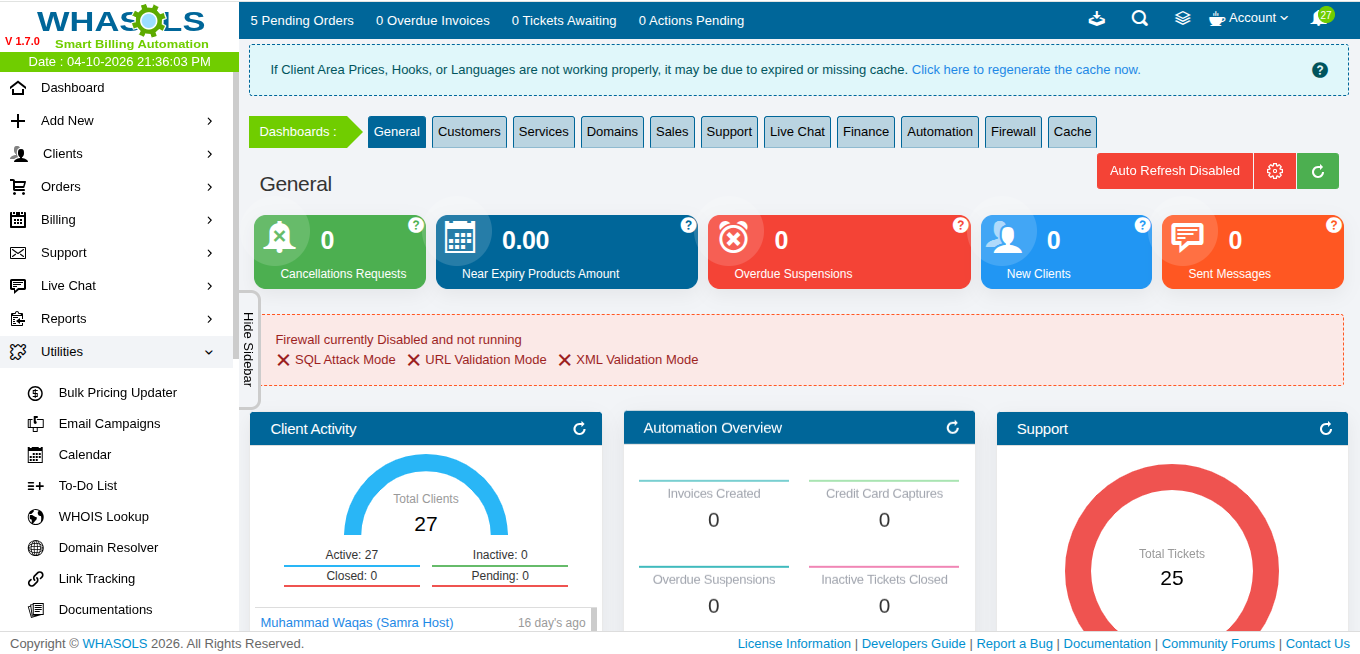1360x654 pixels.
Task: Open the notifications bell icon
Action: click(1319, 19)
